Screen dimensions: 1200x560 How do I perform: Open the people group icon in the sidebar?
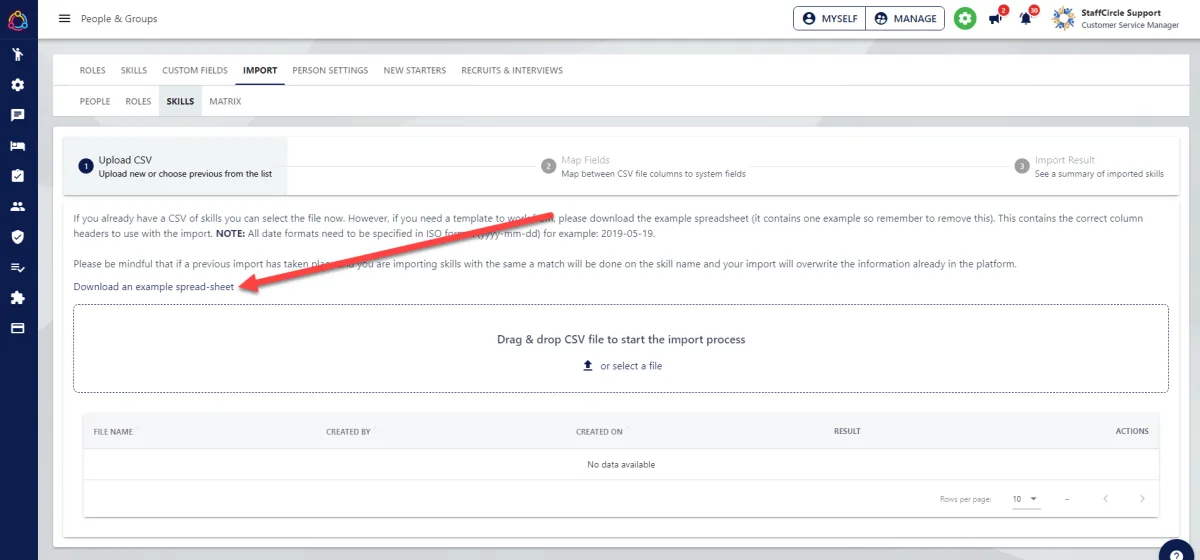pos(18,207)
